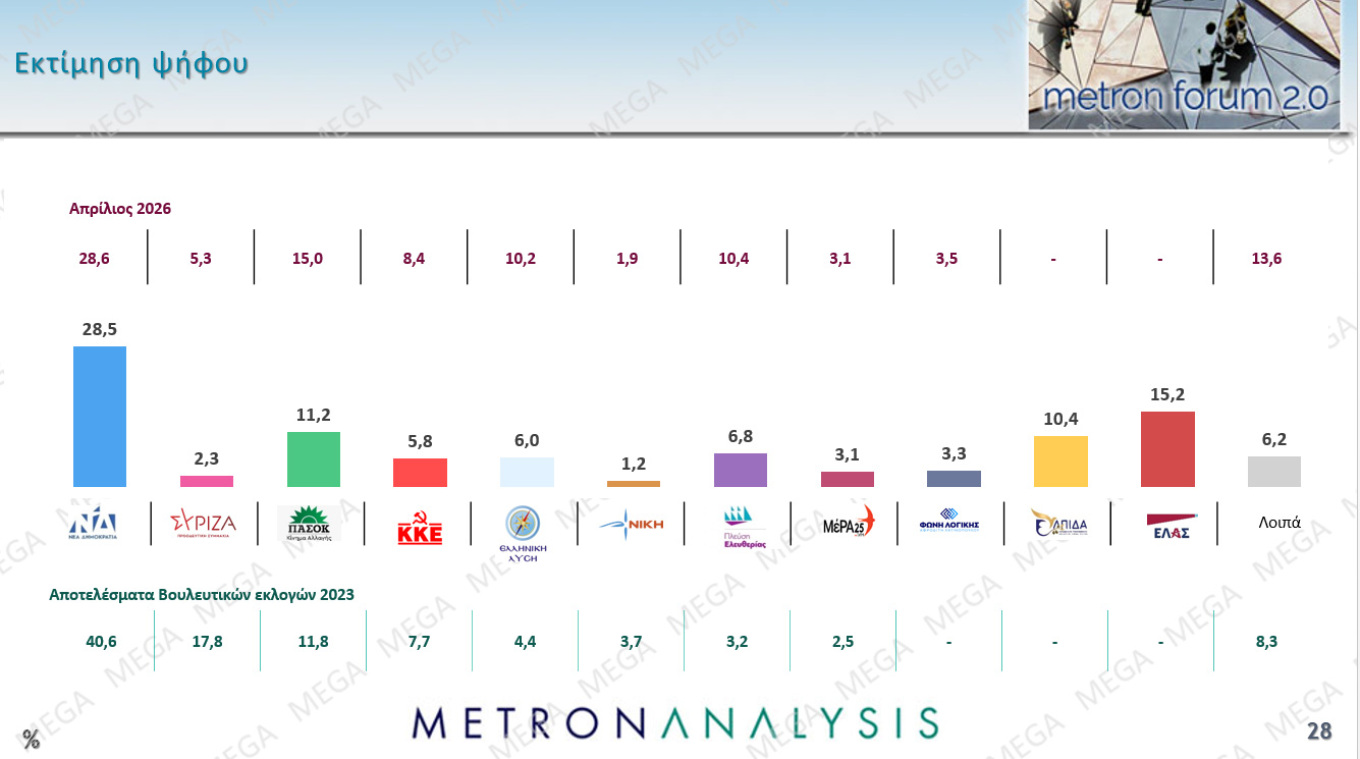Select the yellow 10,4 bar
1360x759 pixels.
(1061, 461)
